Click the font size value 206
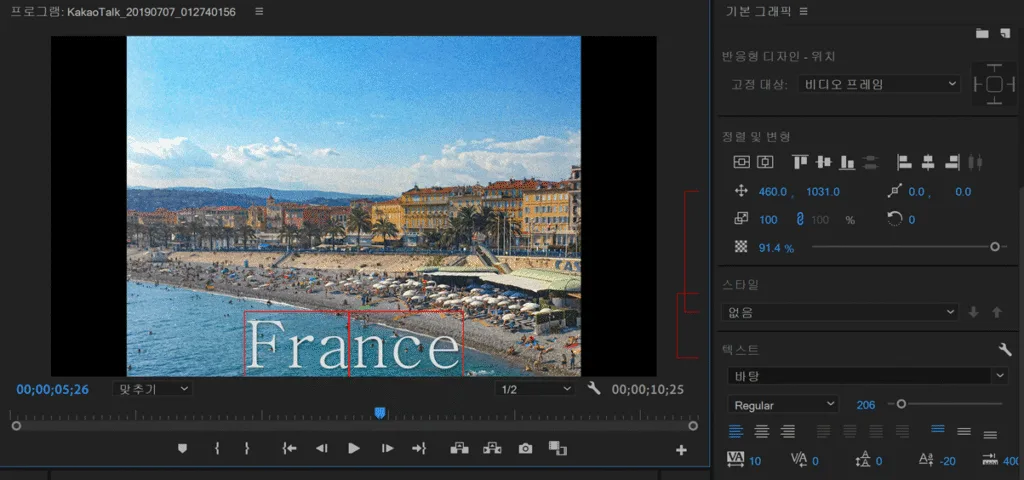The image size is (1024, 480). click(x=865, y=406)
